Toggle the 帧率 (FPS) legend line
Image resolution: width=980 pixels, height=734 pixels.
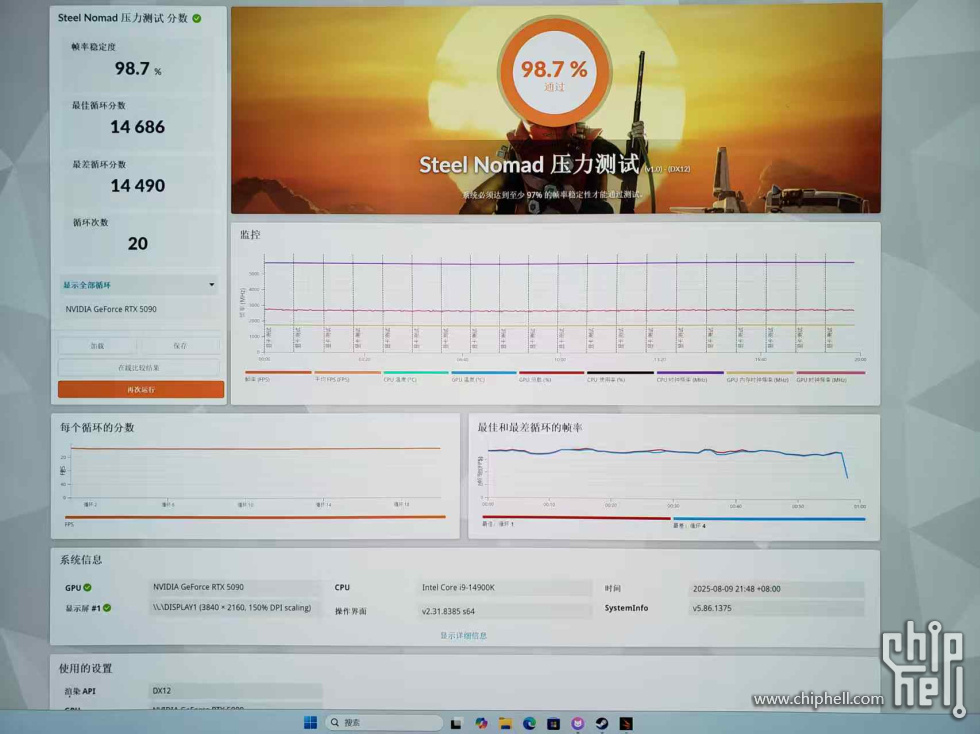(x=278, y=373)
